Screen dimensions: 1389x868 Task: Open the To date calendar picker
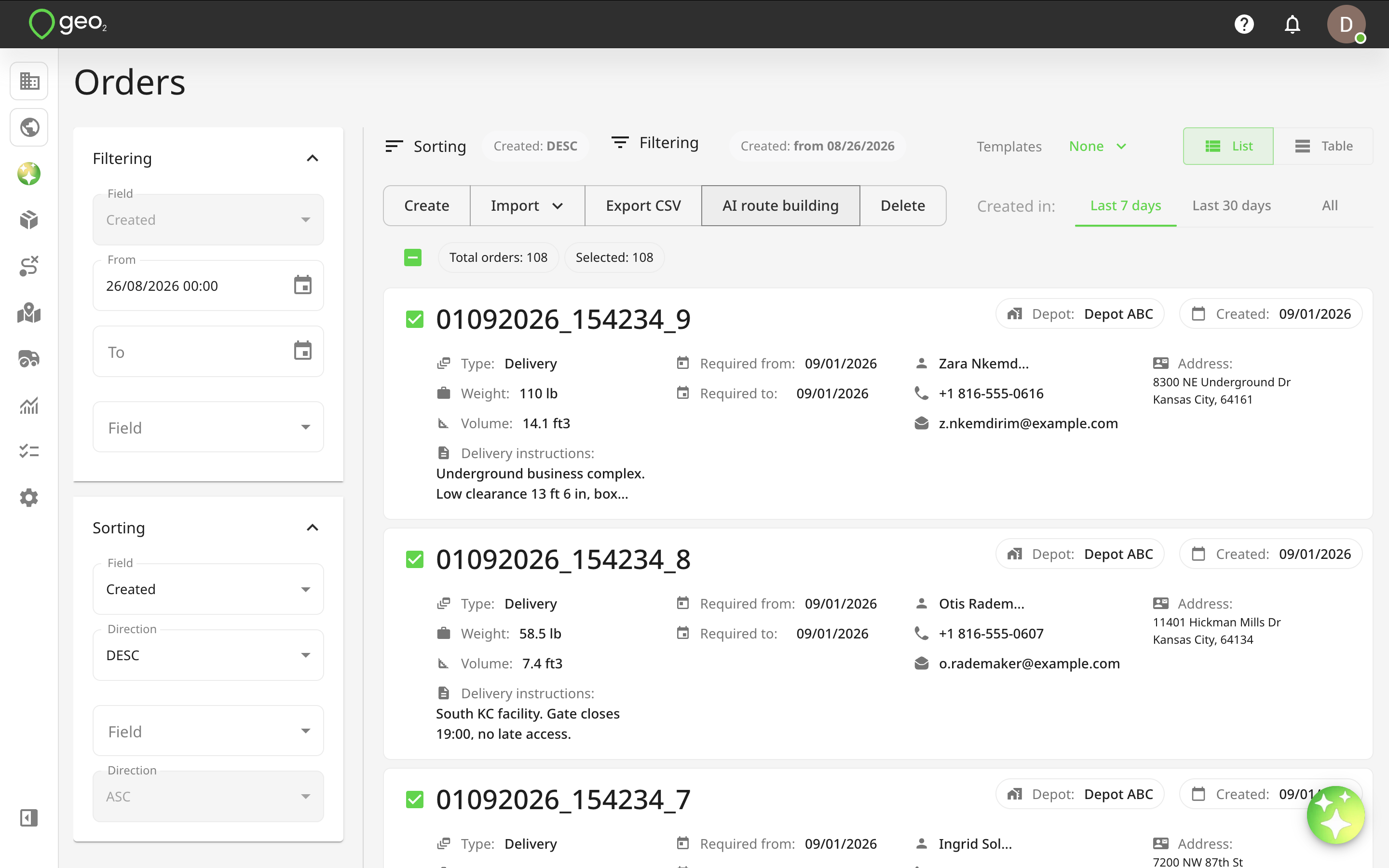pyautogui.click(x=302, y=351)
